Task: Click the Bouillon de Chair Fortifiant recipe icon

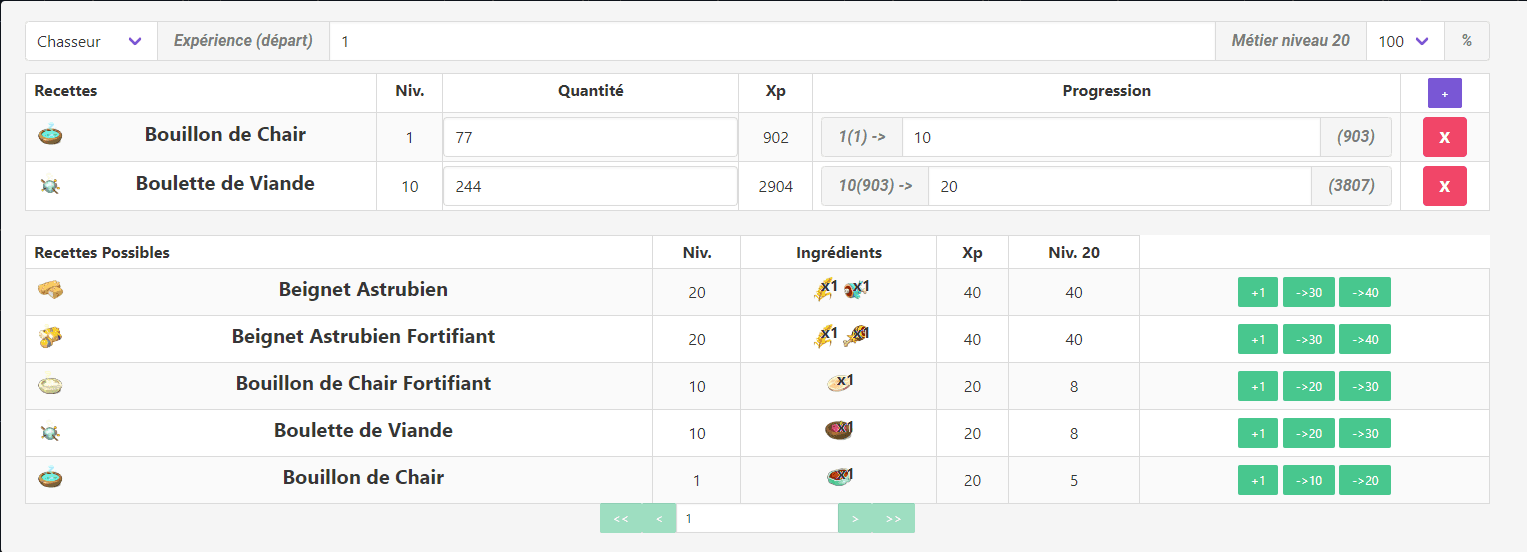Action: click(50, 384)
